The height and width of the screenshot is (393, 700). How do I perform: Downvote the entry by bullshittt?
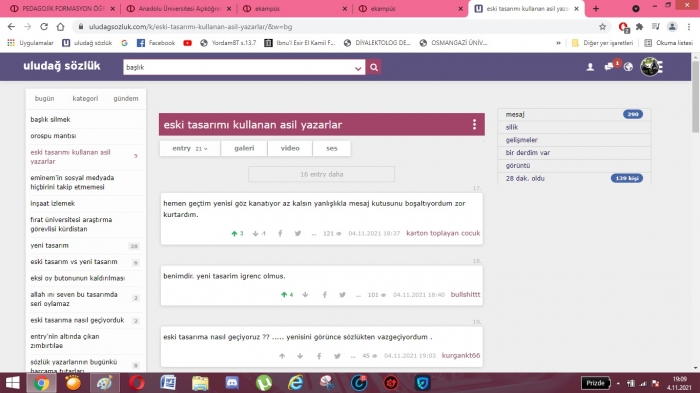pos(305,295)
